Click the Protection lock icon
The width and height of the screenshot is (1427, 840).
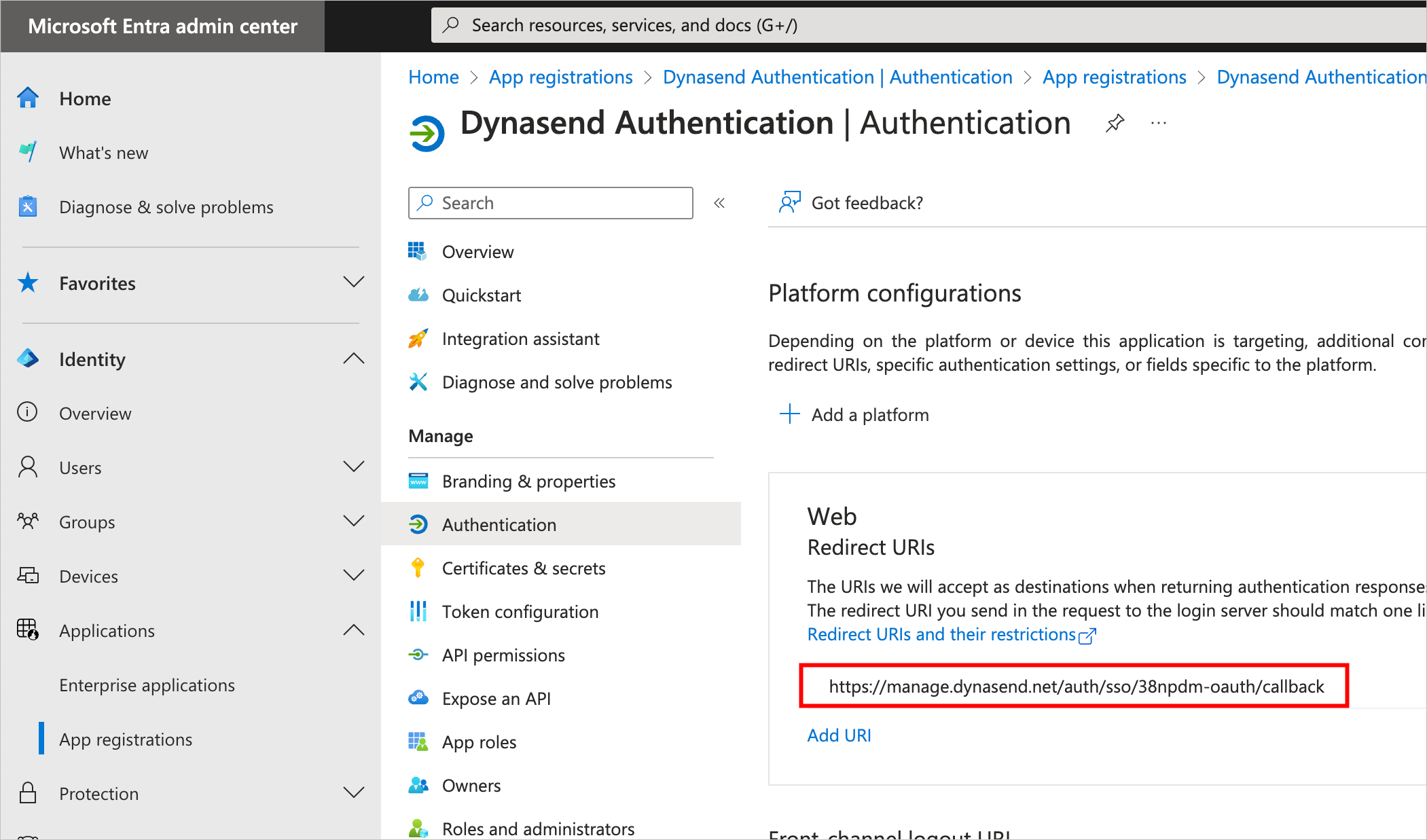pyautogui.click(x=28, y=792)
